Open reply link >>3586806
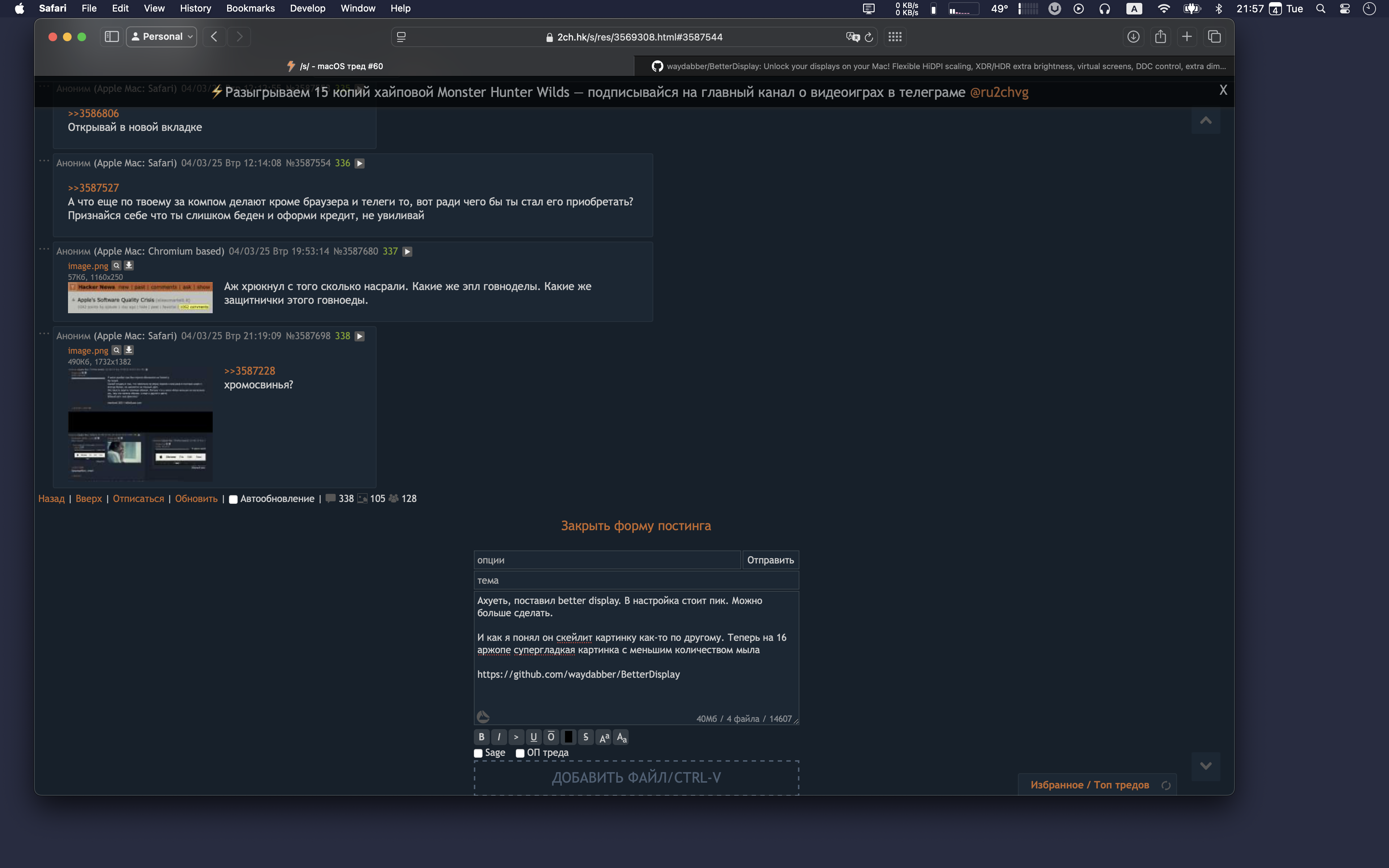The height and width of the screenshot is (868, 1389). pos(93,114)
